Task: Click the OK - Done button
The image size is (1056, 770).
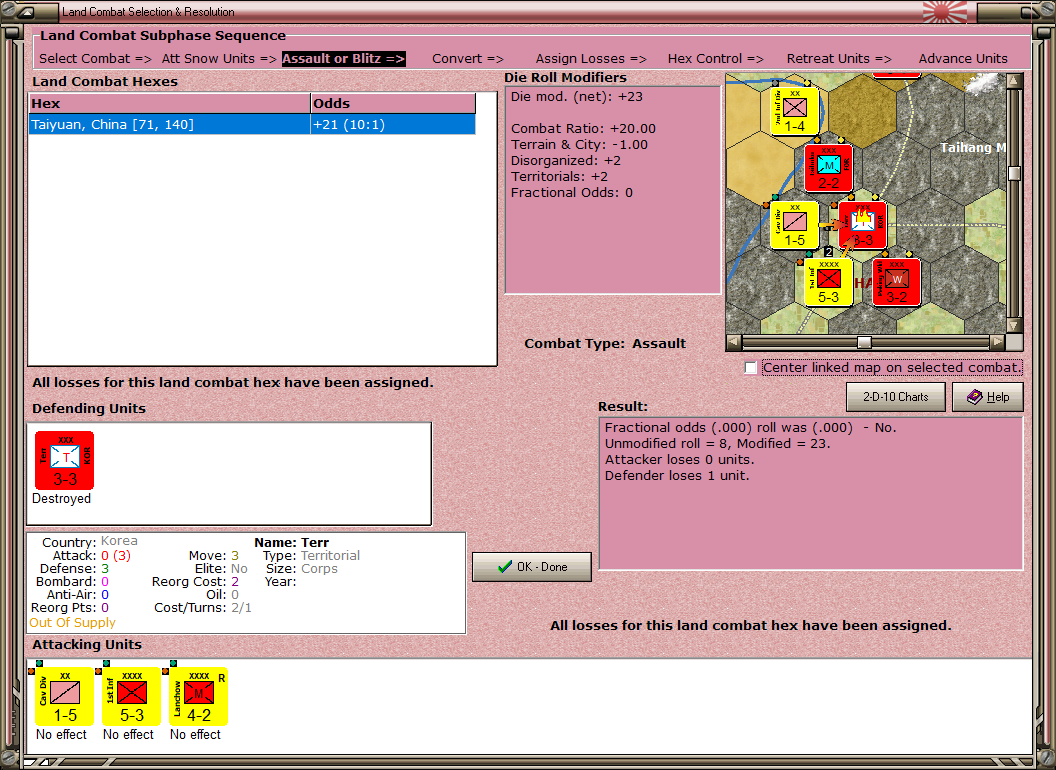Action: [532, 567]
